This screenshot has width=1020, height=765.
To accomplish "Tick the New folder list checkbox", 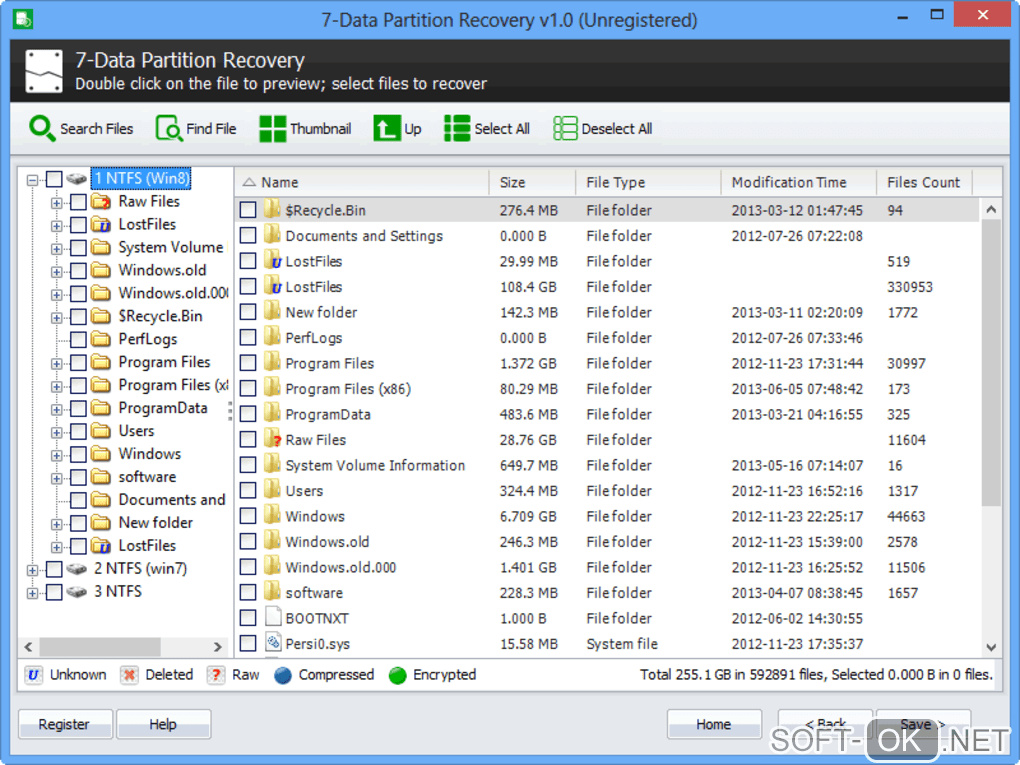I will [248, 312].
